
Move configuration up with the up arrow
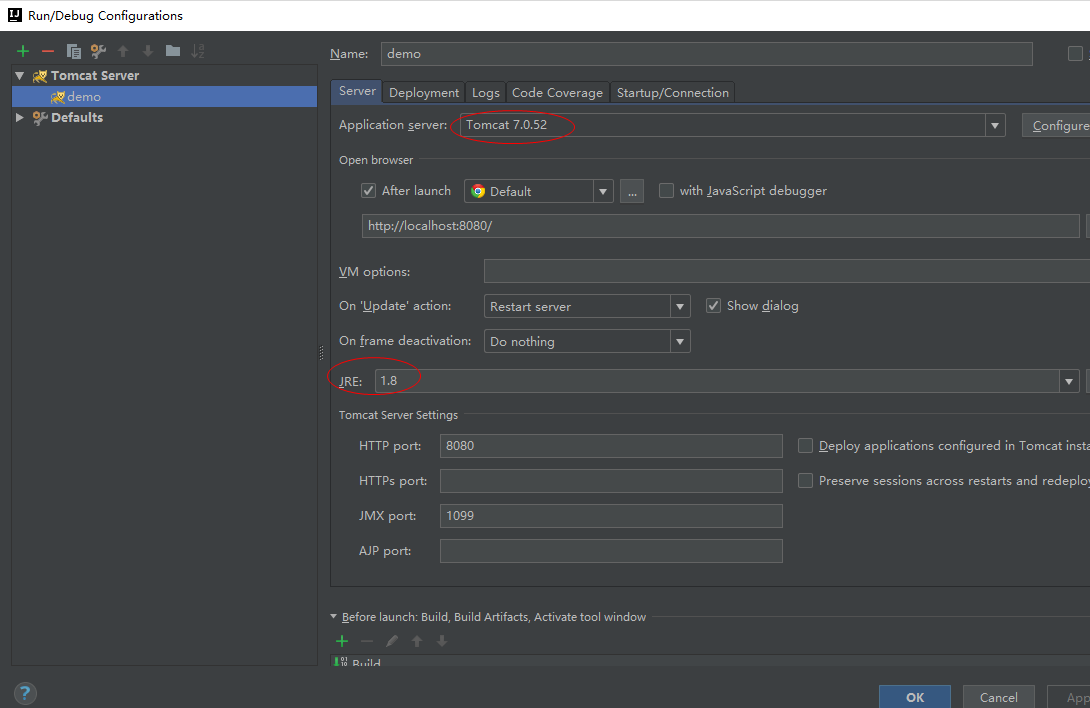[x=123, y=51]
